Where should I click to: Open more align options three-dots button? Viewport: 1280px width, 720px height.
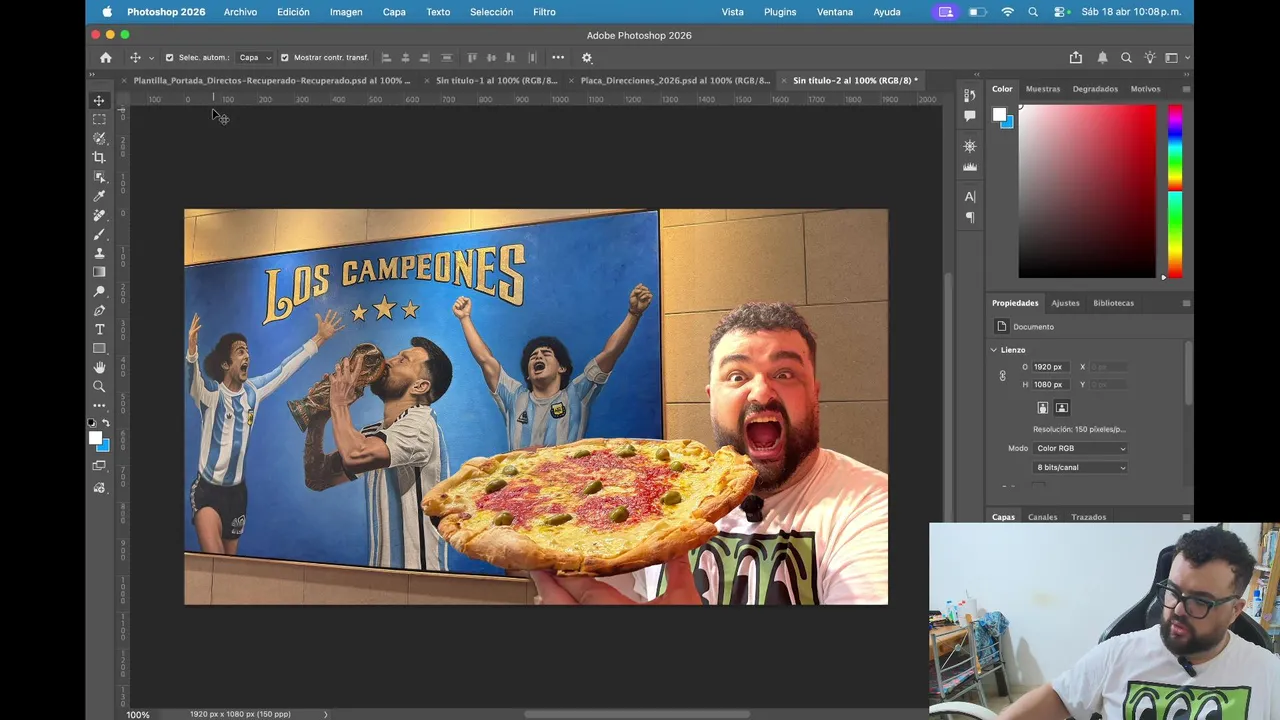[558, 58]
